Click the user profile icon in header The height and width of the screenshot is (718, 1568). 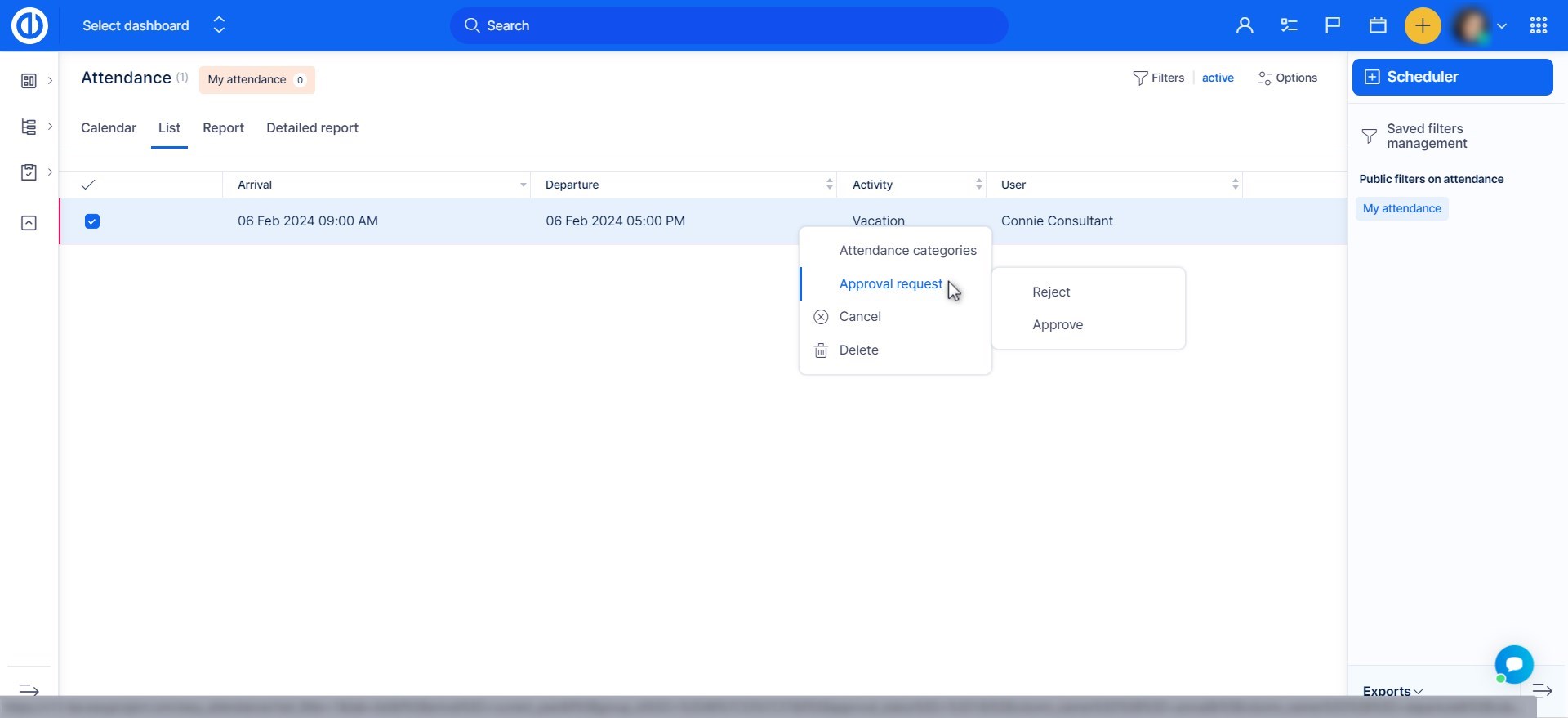tap(1244, 26)
